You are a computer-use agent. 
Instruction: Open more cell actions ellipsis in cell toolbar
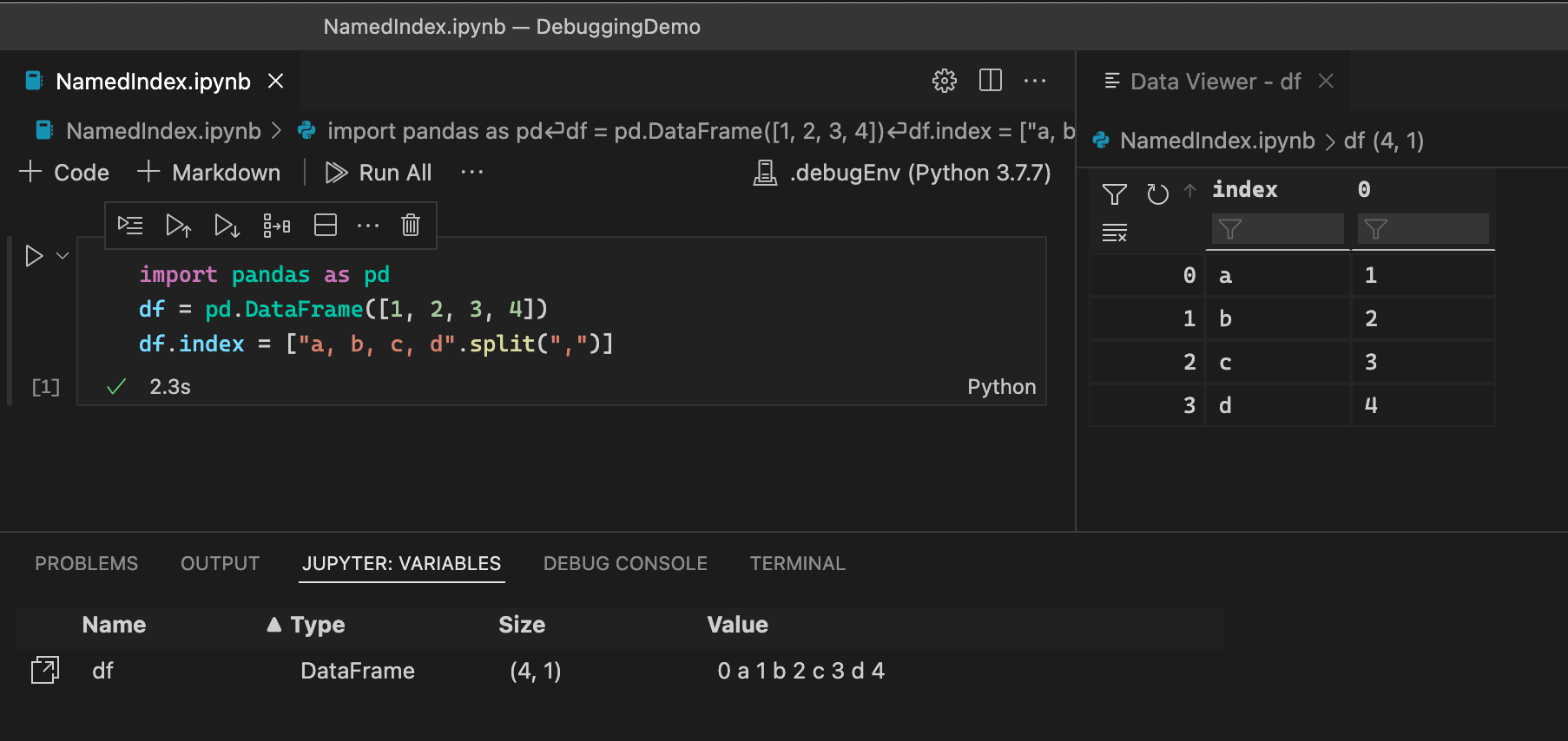(x=368, y=226)
